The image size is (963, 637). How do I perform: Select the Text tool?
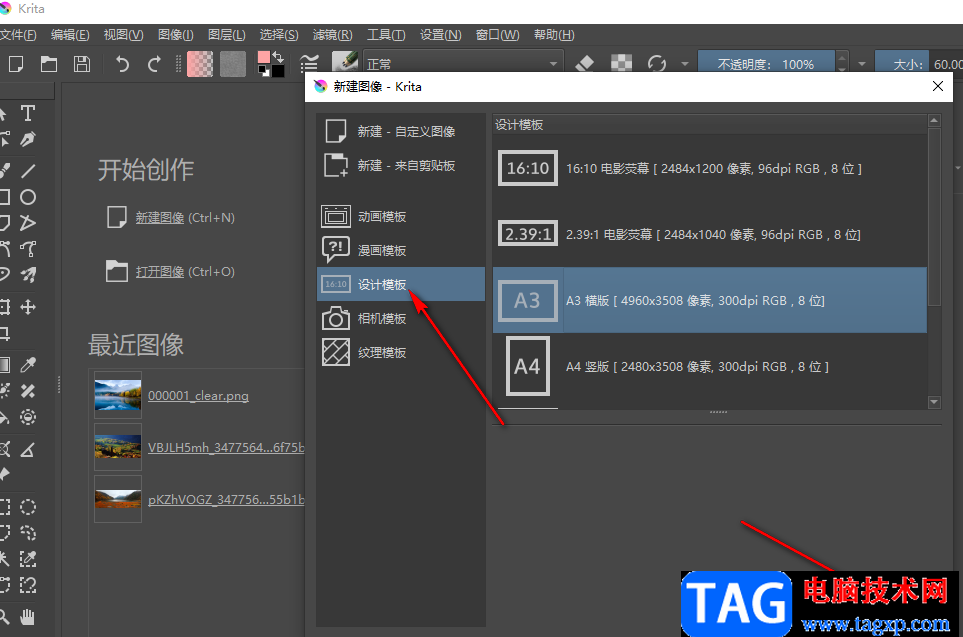coord(28,113)
